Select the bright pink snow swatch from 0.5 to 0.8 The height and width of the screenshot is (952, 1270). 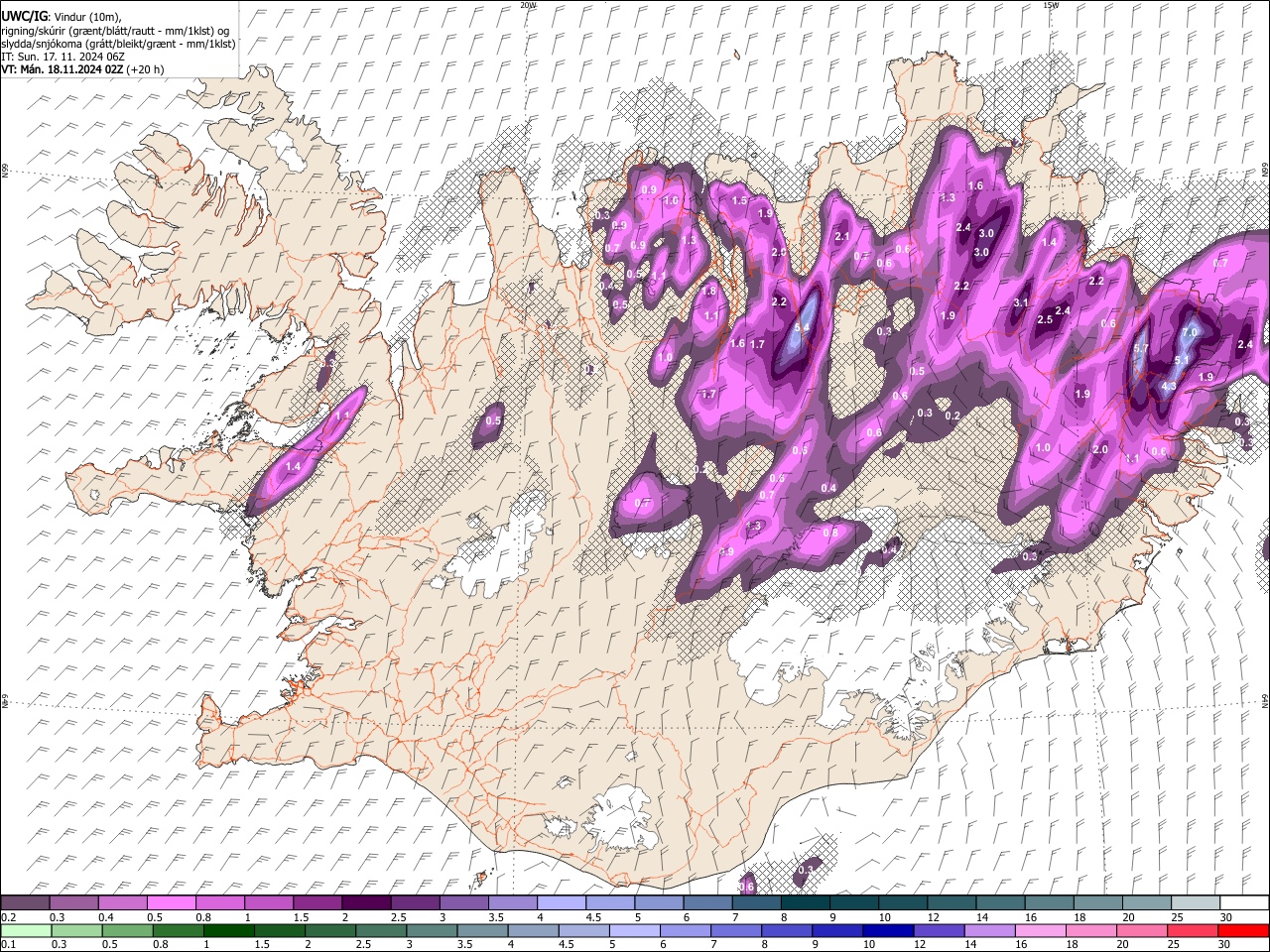tap(172, 902)
